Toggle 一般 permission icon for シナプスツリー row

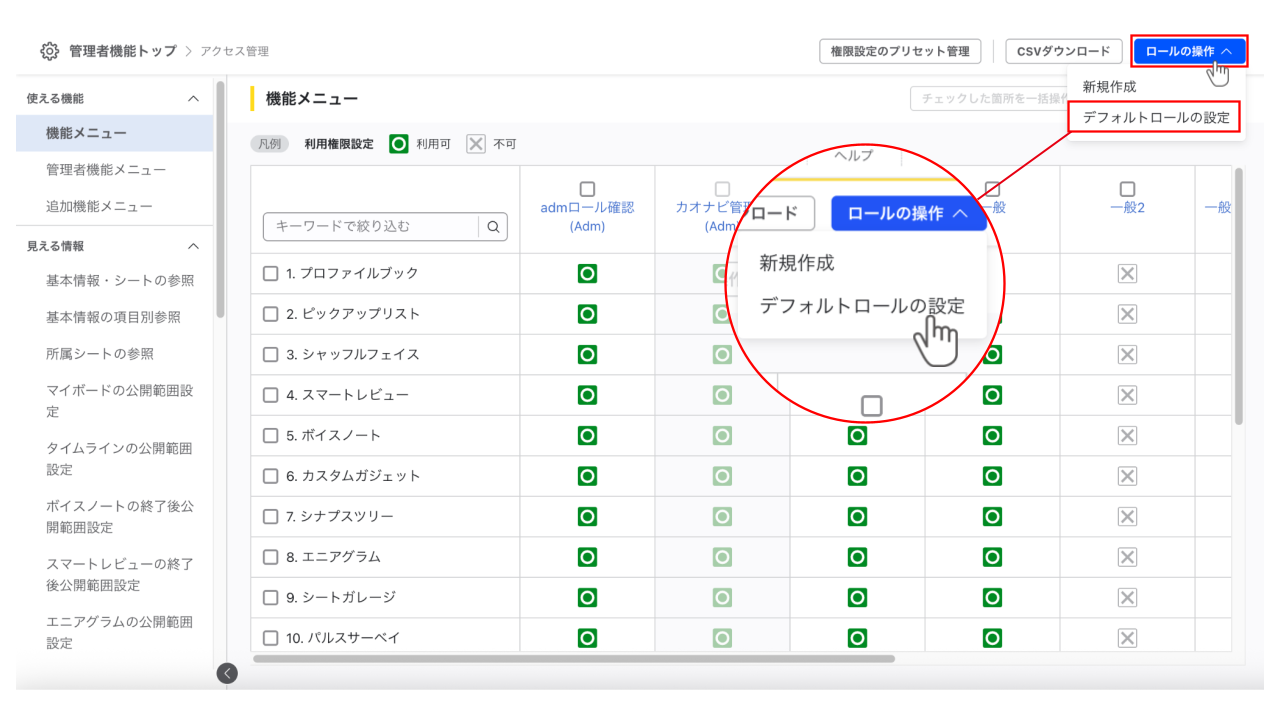pyautogui.click(x=992, y=516)
